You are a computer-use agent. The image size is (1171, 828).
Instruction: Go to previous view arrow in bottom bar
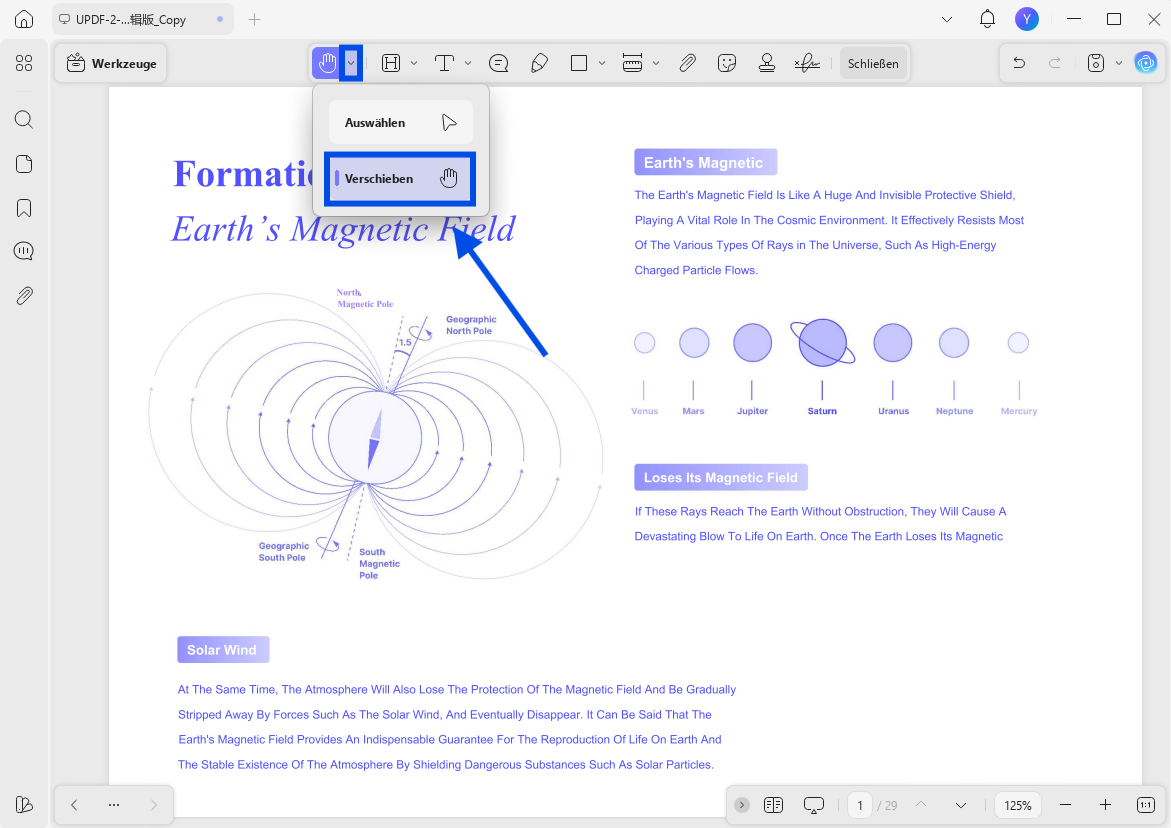(74, 805)
